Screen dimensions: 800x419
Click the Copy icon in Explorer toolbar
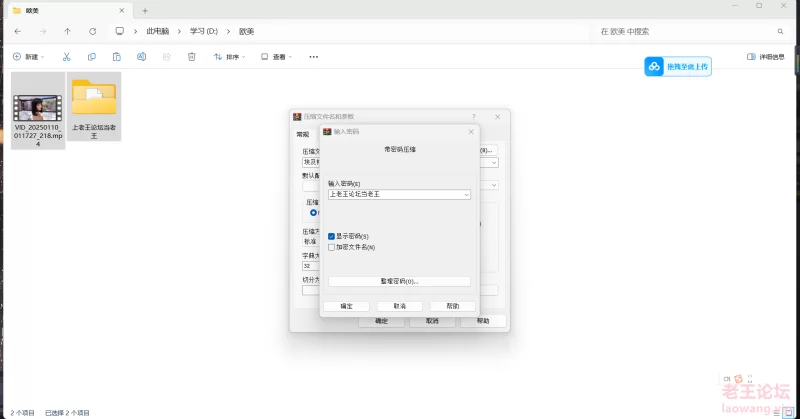pos(92,57)
